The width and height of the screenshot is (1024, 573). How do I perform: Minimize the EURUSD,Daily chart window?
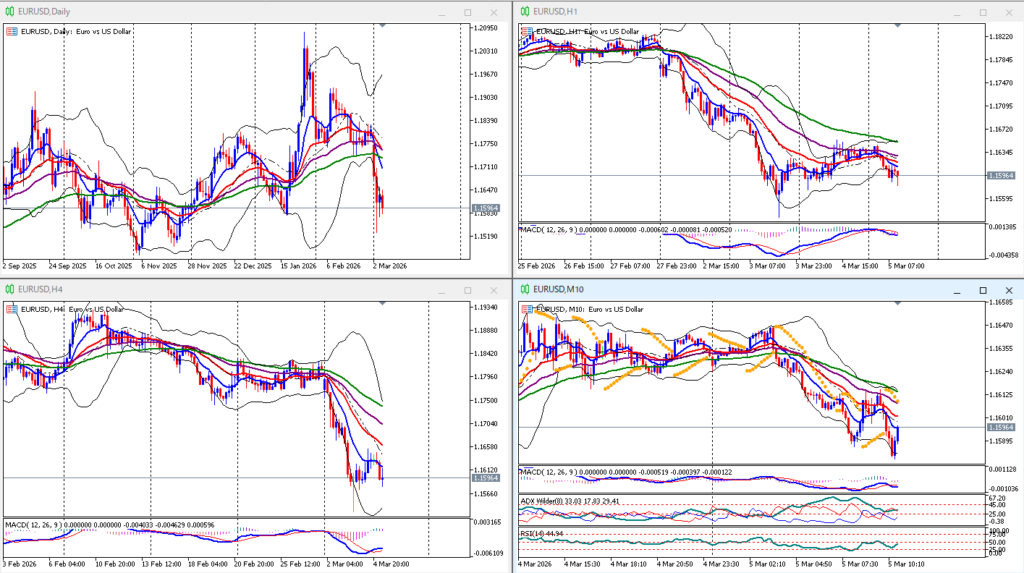[439, 12]
